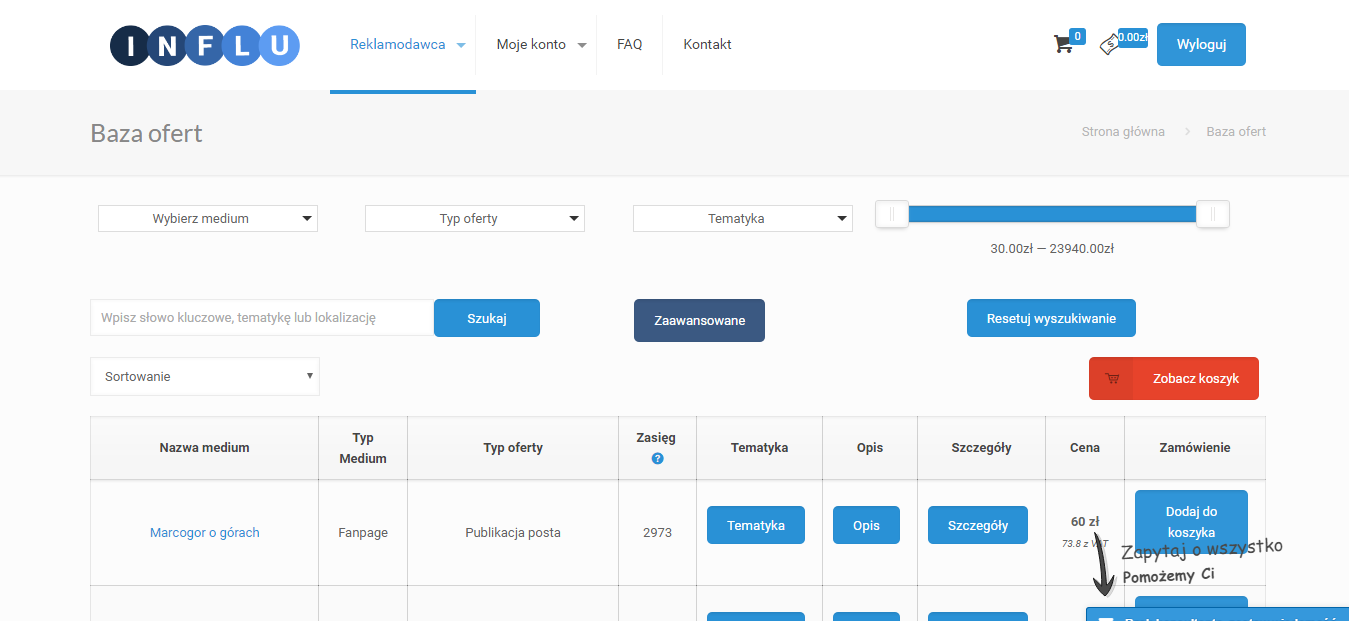Click the left price range slider handle
The height and width of the screenshot is (621, 1349).
click(892, 214)
